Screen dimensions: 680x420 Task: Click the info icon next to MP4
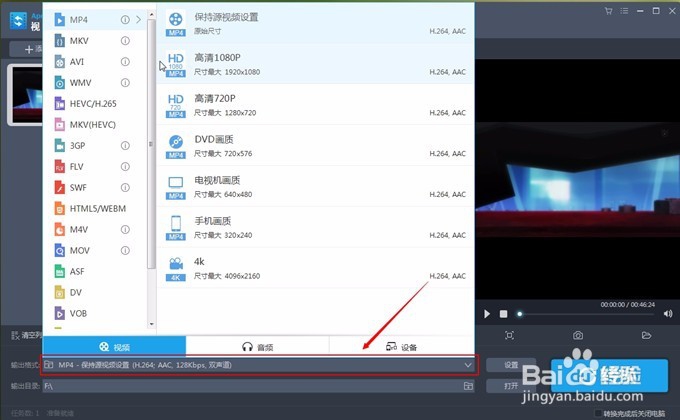coord(125,20)
